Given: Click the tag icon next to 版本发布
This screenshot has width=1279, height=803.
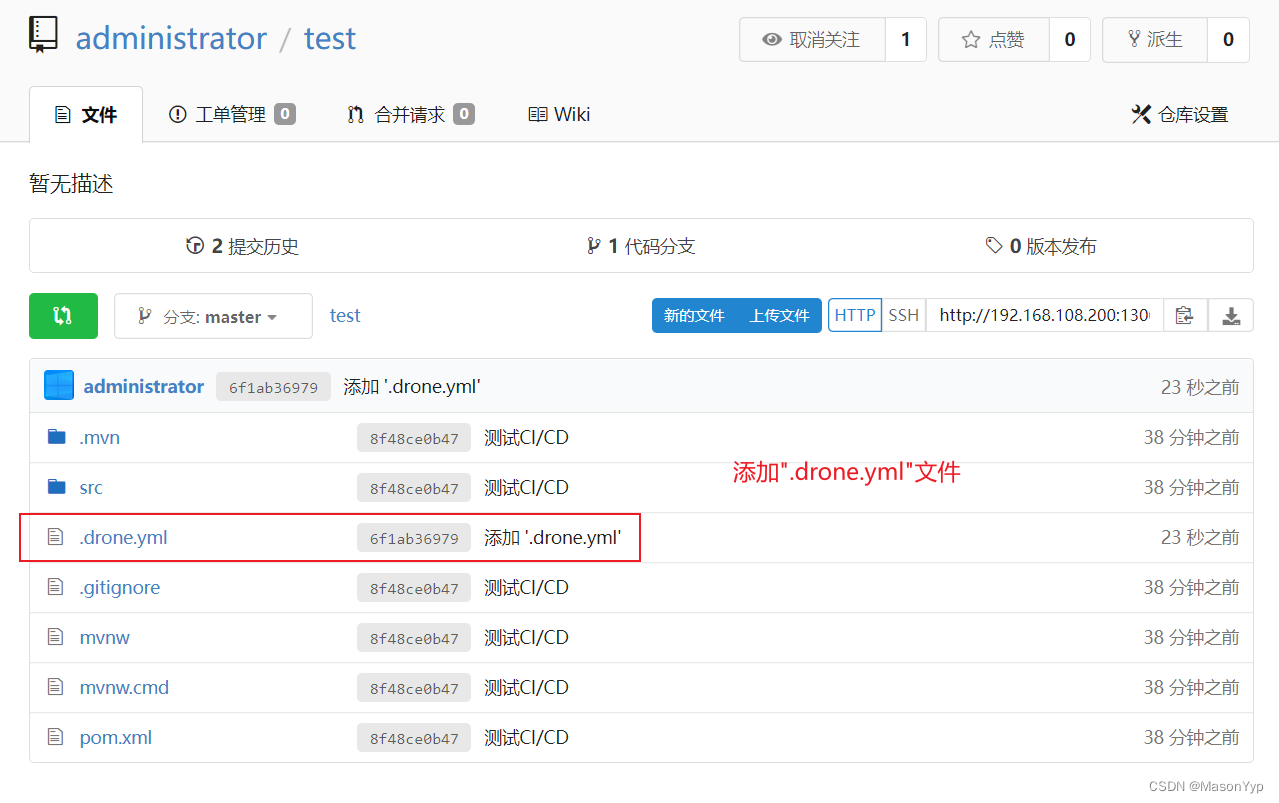Looking at the screenshot, I should tap(992, 245).
